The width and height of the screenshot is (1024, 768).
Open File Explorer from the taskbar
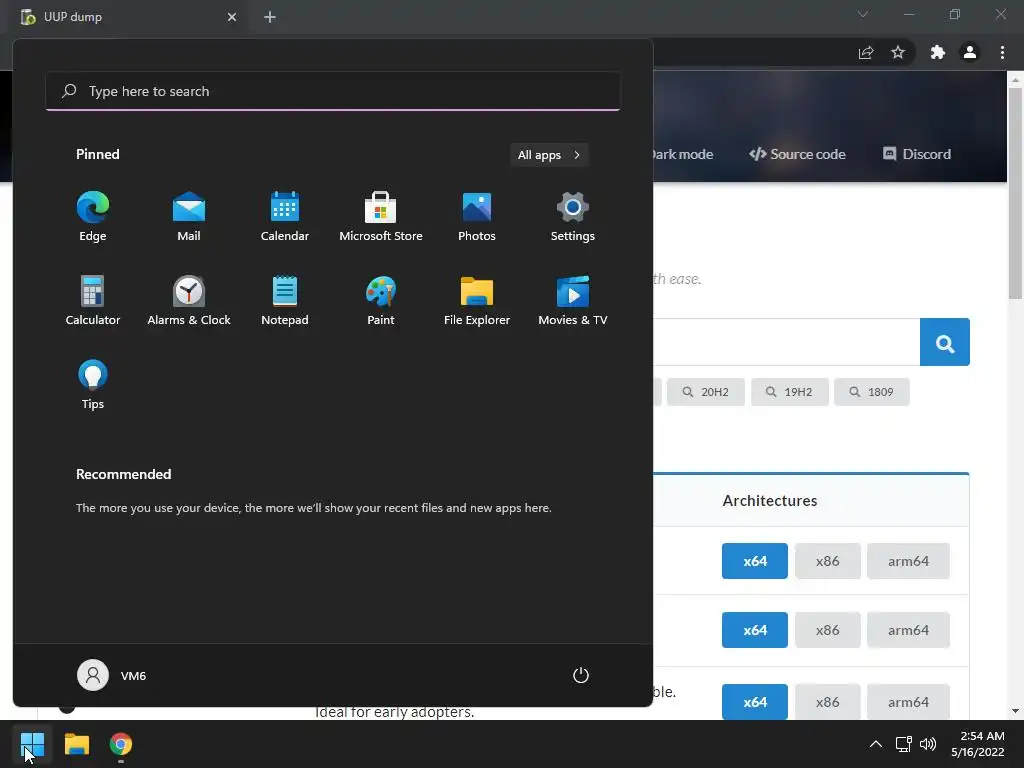(x=76, y=744)
